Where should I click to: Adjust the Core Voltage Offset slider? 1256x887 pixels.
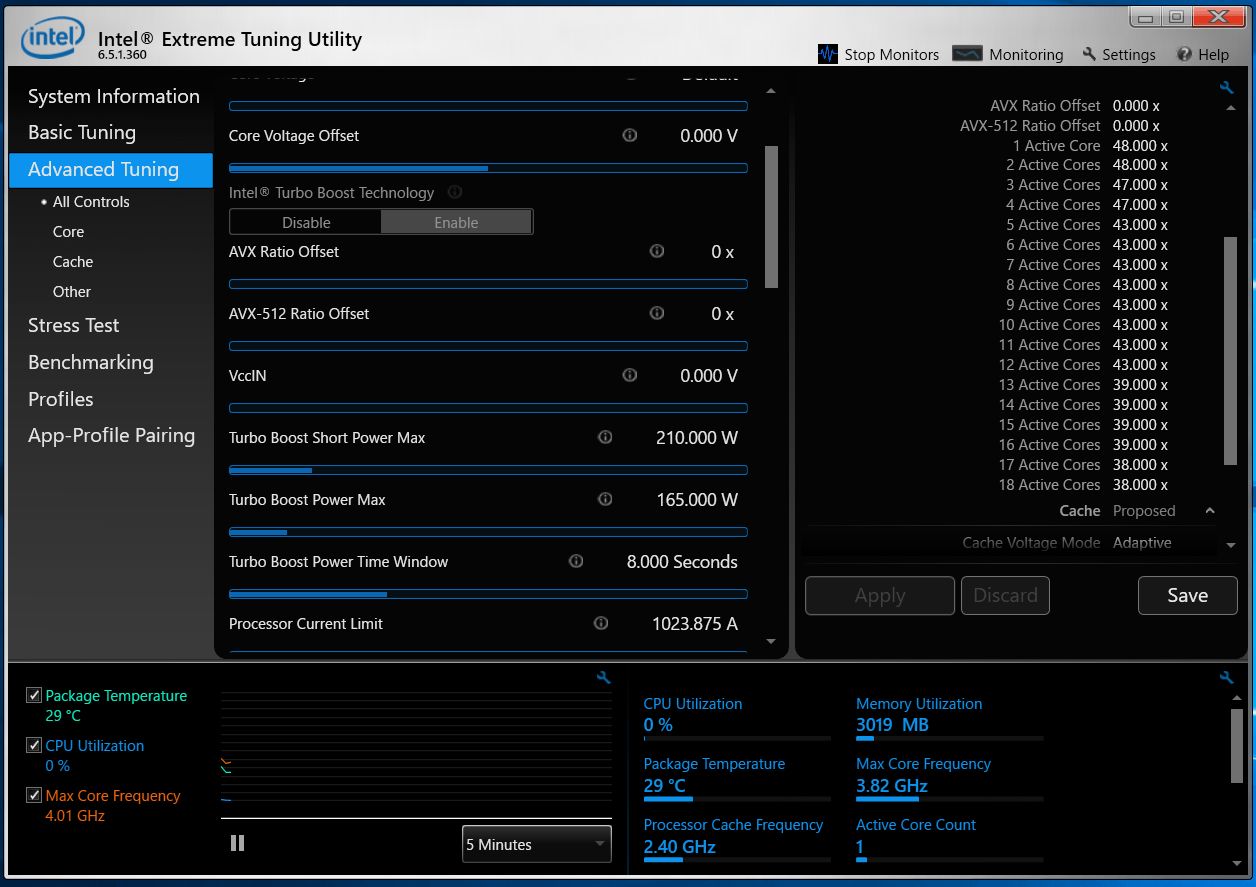coord(488,168)
